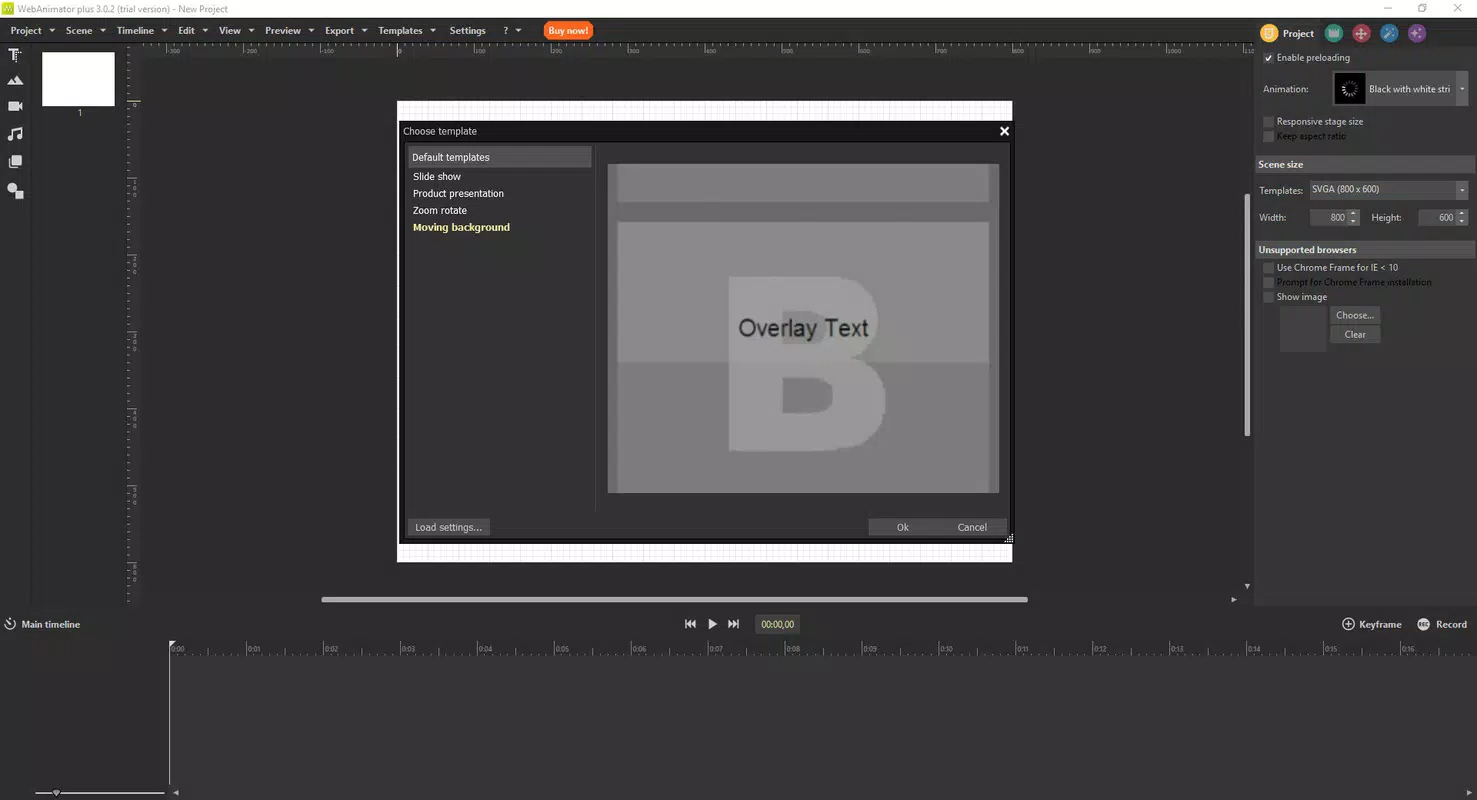Select Product presentation template
The width and height of the screenshot is (1477, 800).
458,194
